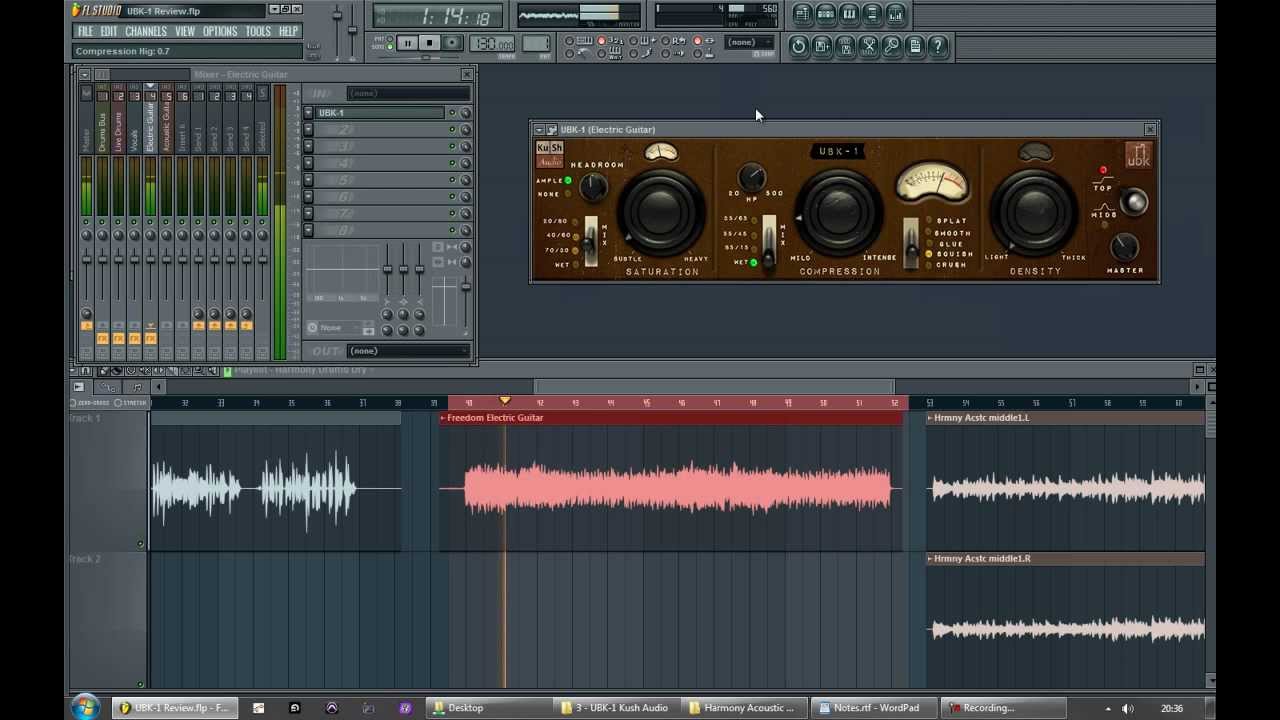This screenshot has width=1280, height=720.
Task: Click the playlist horizontal scrollbar
Action: click(x=715, y=387)
